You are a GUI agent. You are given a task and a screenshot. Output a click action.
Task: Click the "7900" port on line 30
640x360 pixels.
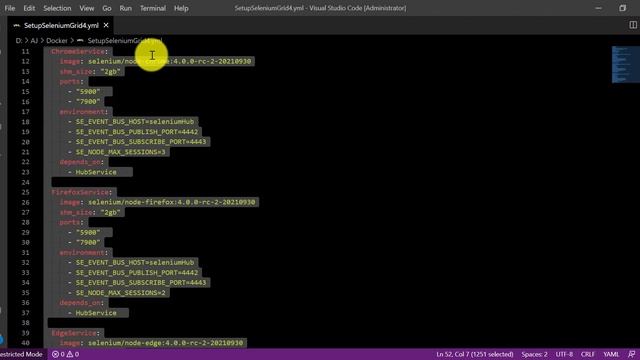[x=88, y=242]
